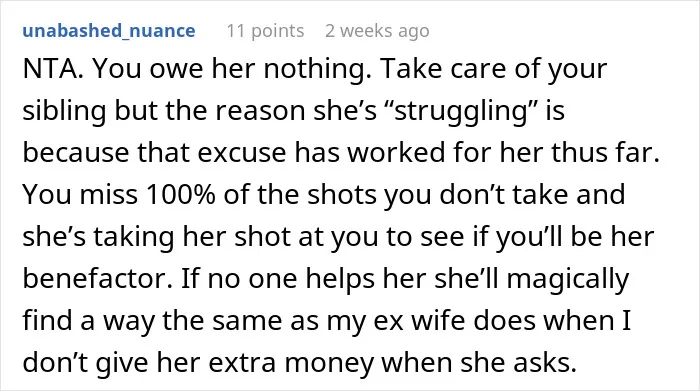Click the '100%' figure in the comment
The image size is (700, 391).
point(180,195)
